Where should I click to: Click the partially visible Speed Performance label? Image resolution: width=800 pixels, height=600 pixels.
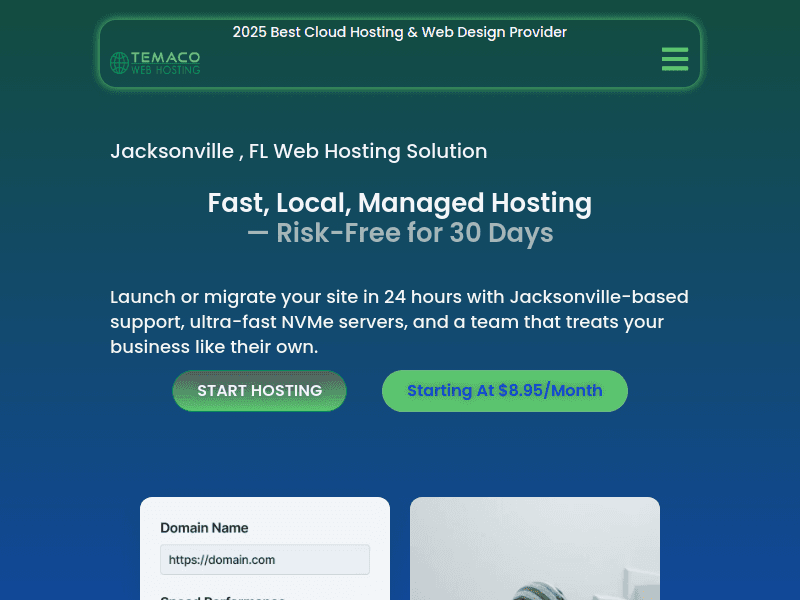coord(222,597)
